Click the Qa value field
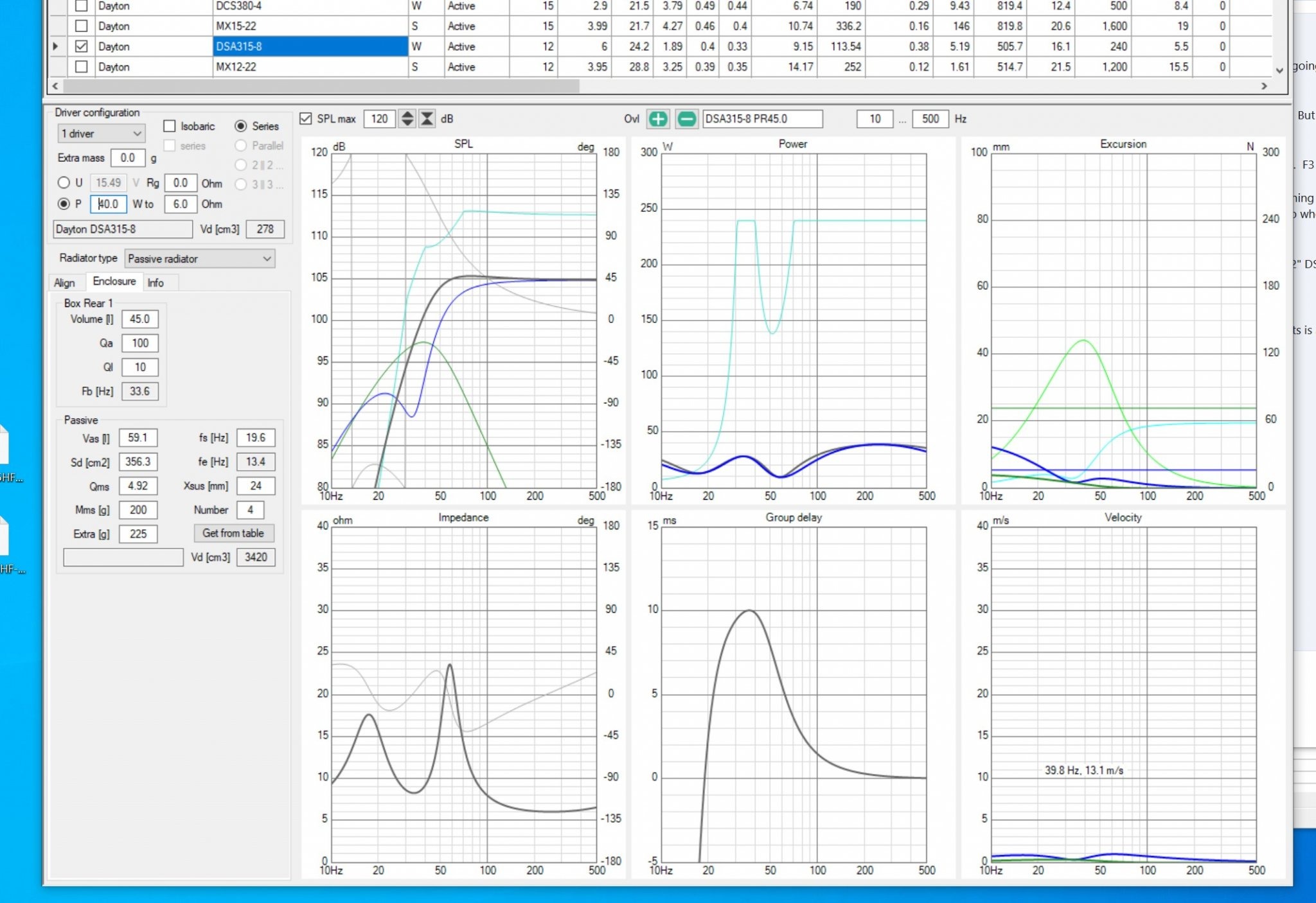The image size is (1316, 903). (x=140, y=343)
